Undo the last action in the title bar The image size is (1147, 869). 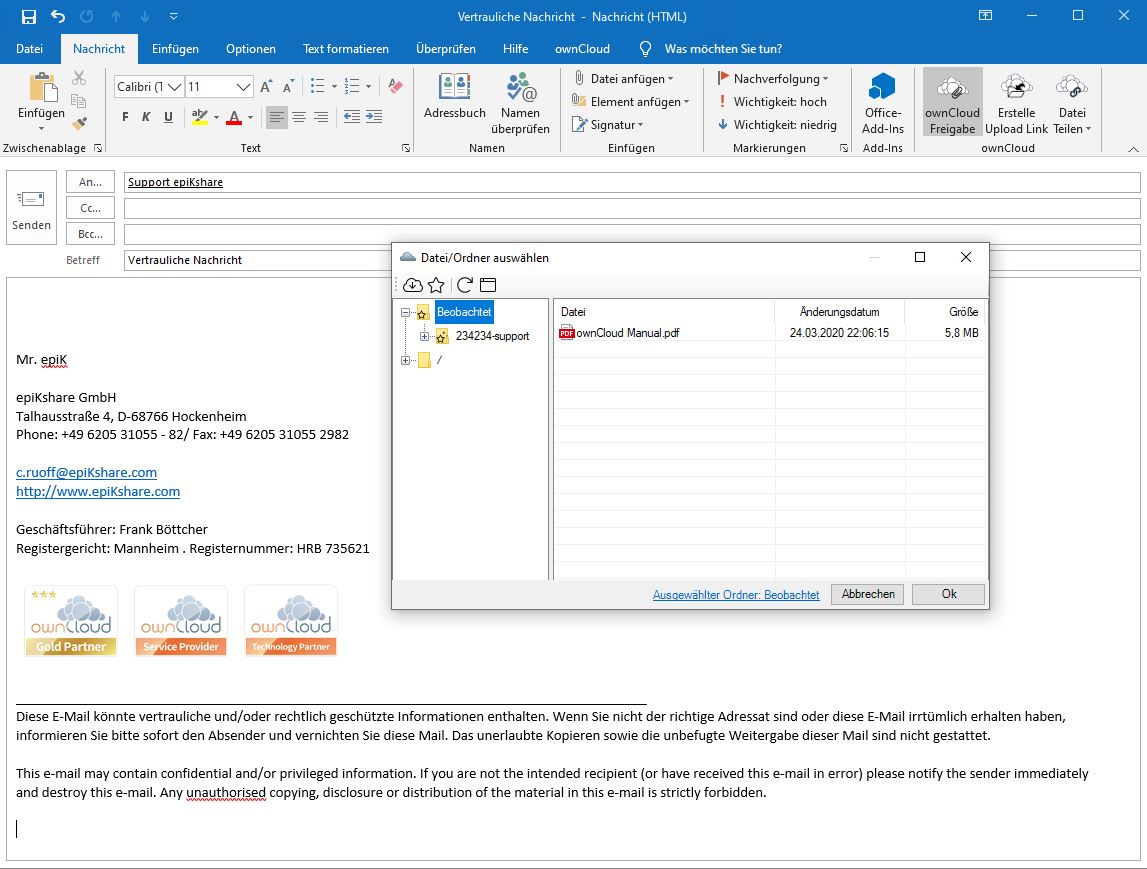(x=58, y=16)
